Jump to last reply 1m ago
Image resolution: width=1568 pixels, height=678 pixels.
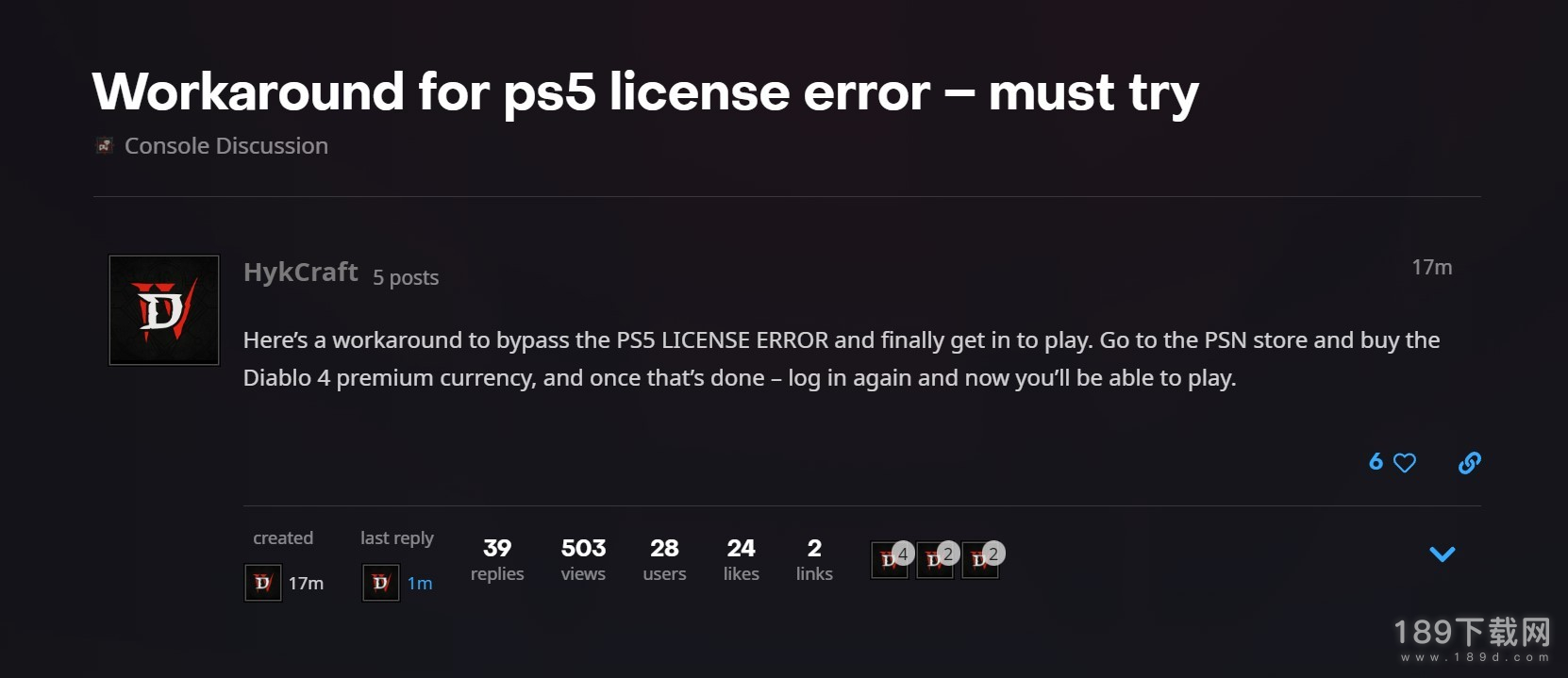tap(420, 584)
